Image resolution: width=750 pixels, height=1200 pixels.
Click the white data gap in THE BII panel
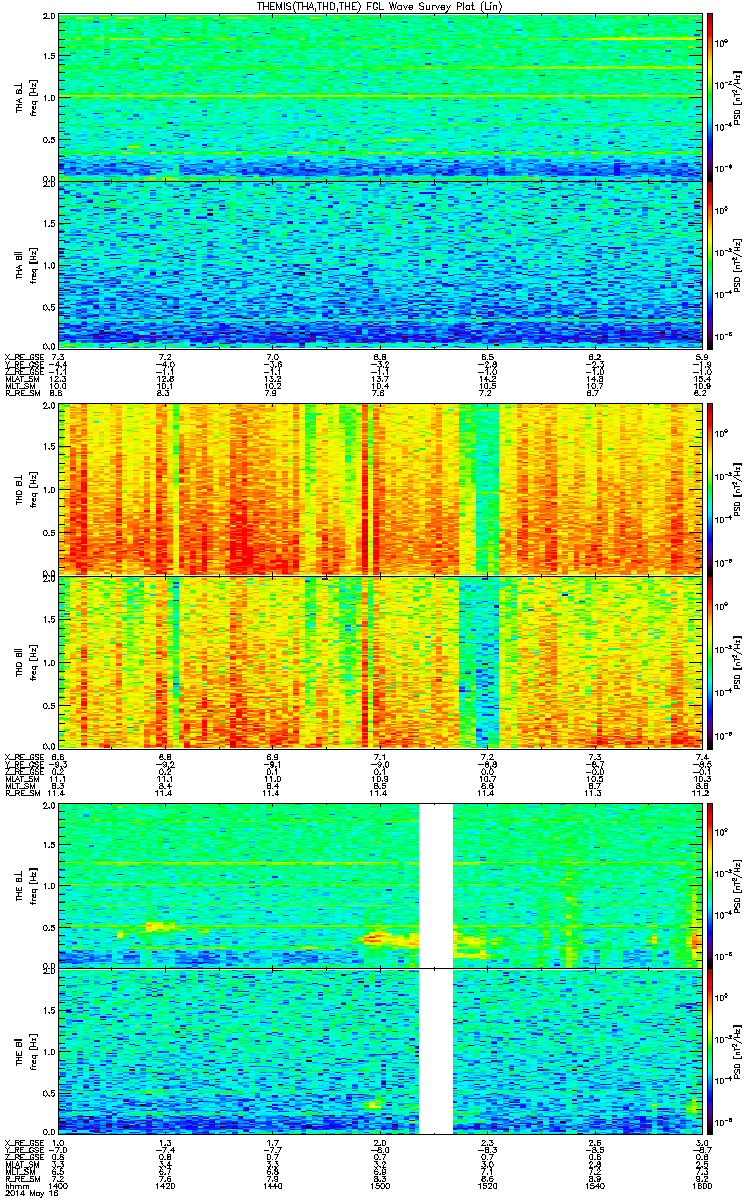pyautogui.click(x=435, y=1050)
